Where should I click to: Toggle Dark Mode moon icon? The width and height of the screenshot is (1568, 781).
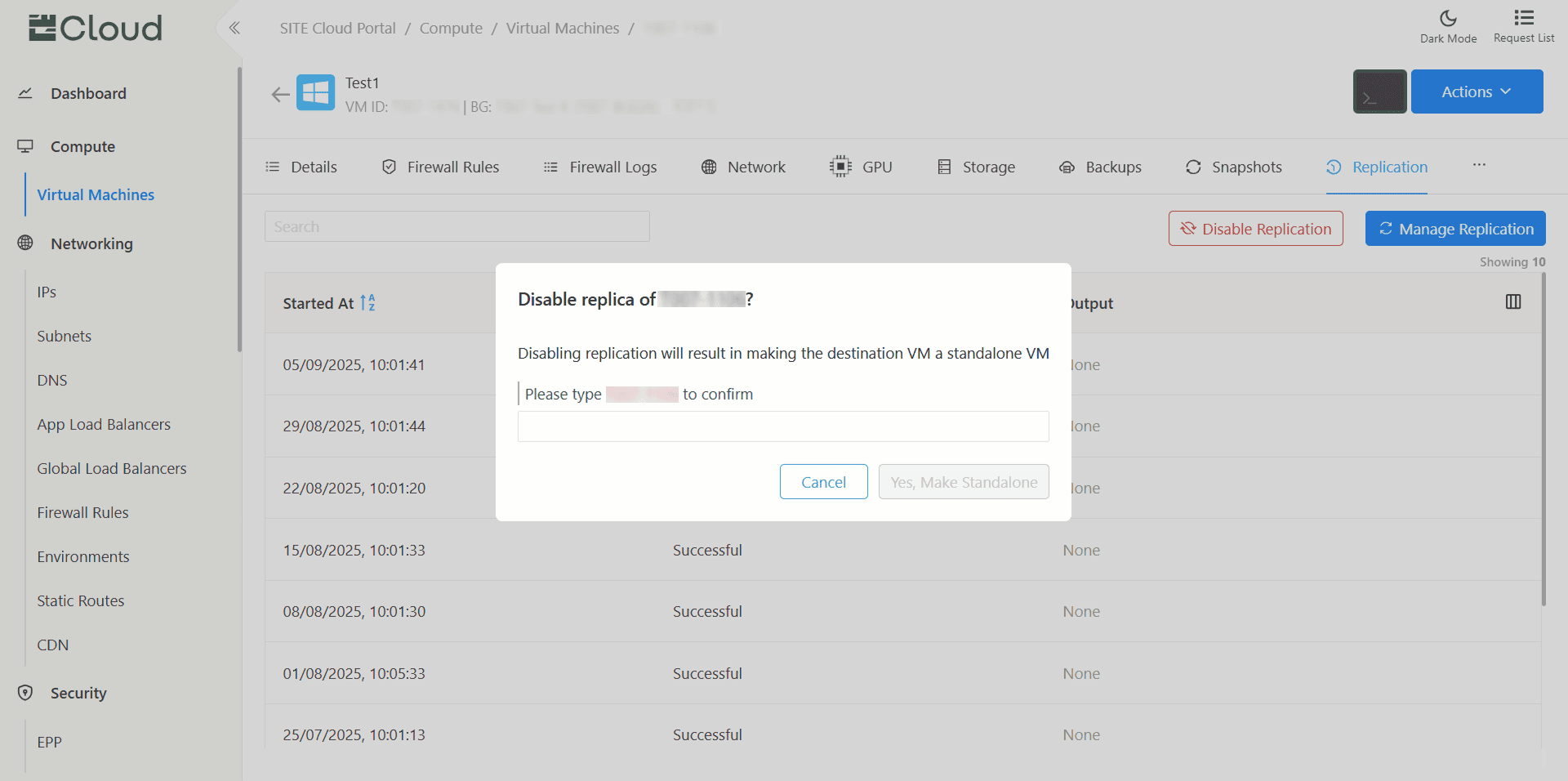point(1448,19)
